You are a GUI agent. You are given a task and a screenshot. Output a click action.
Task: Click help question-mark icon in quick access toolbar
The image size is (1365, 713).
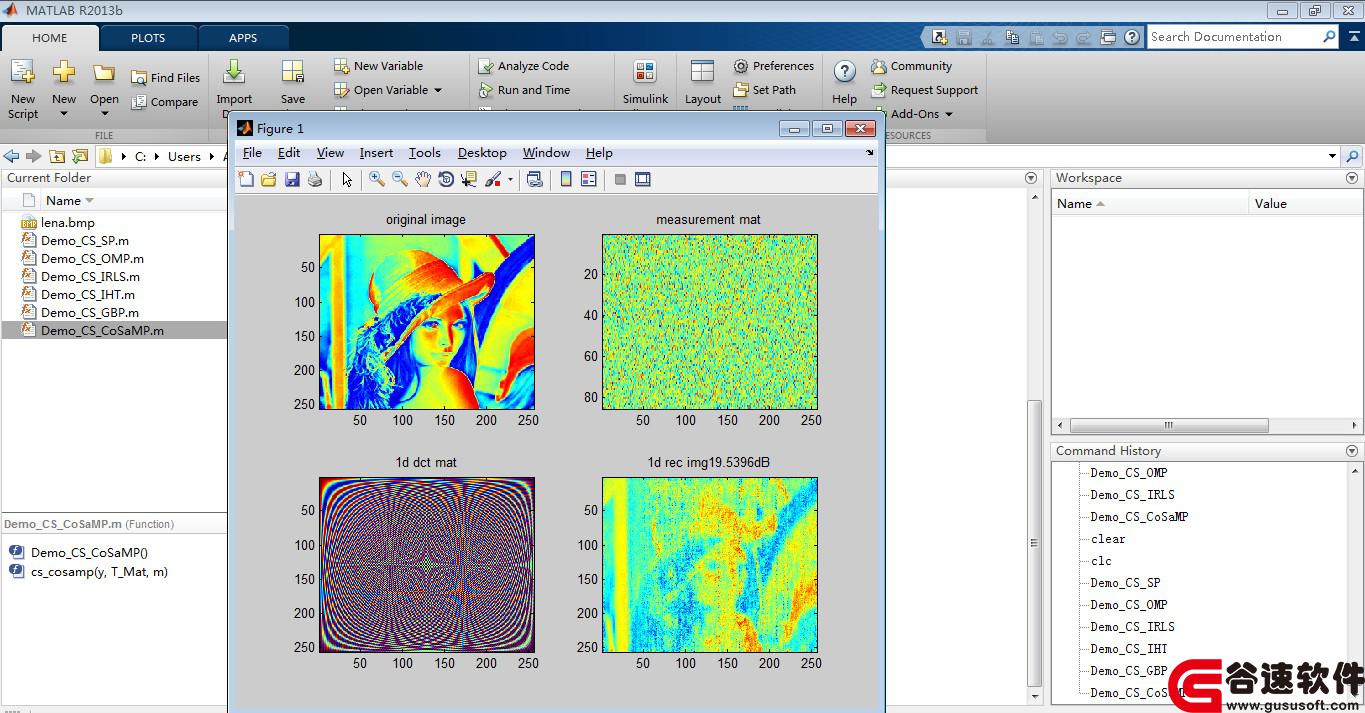tap(1132, 37)
